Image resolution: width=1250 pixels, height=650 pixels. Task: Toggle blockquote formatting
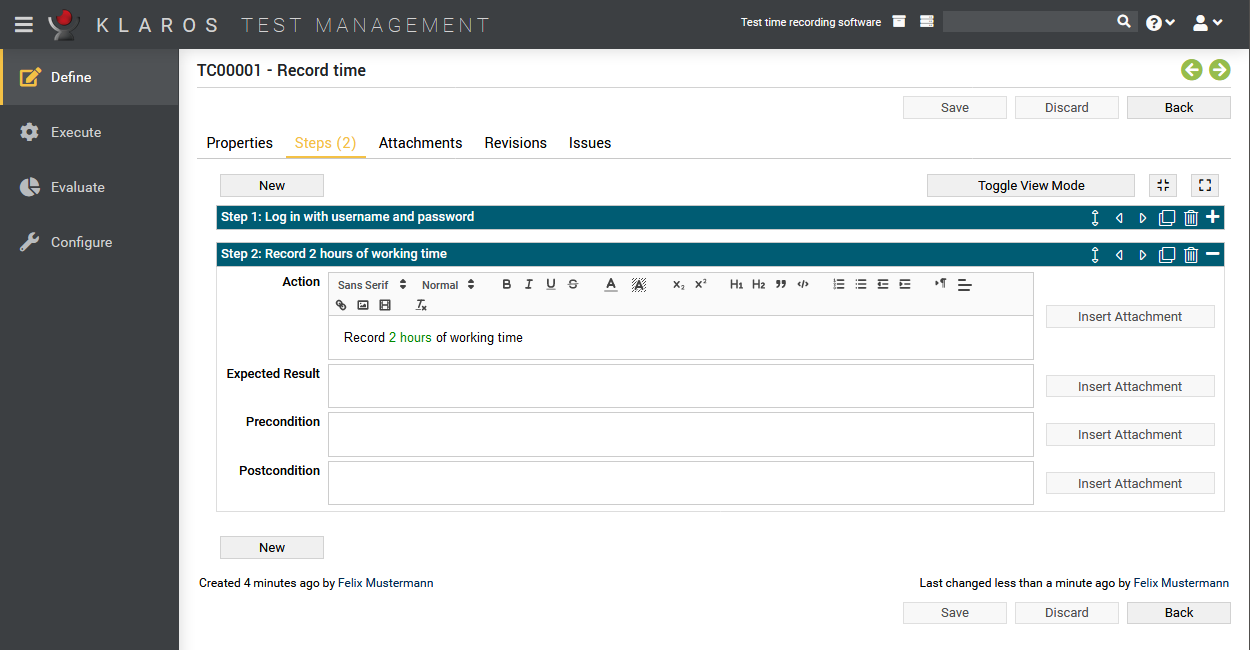pyautogui.click(x=781, y=284)
